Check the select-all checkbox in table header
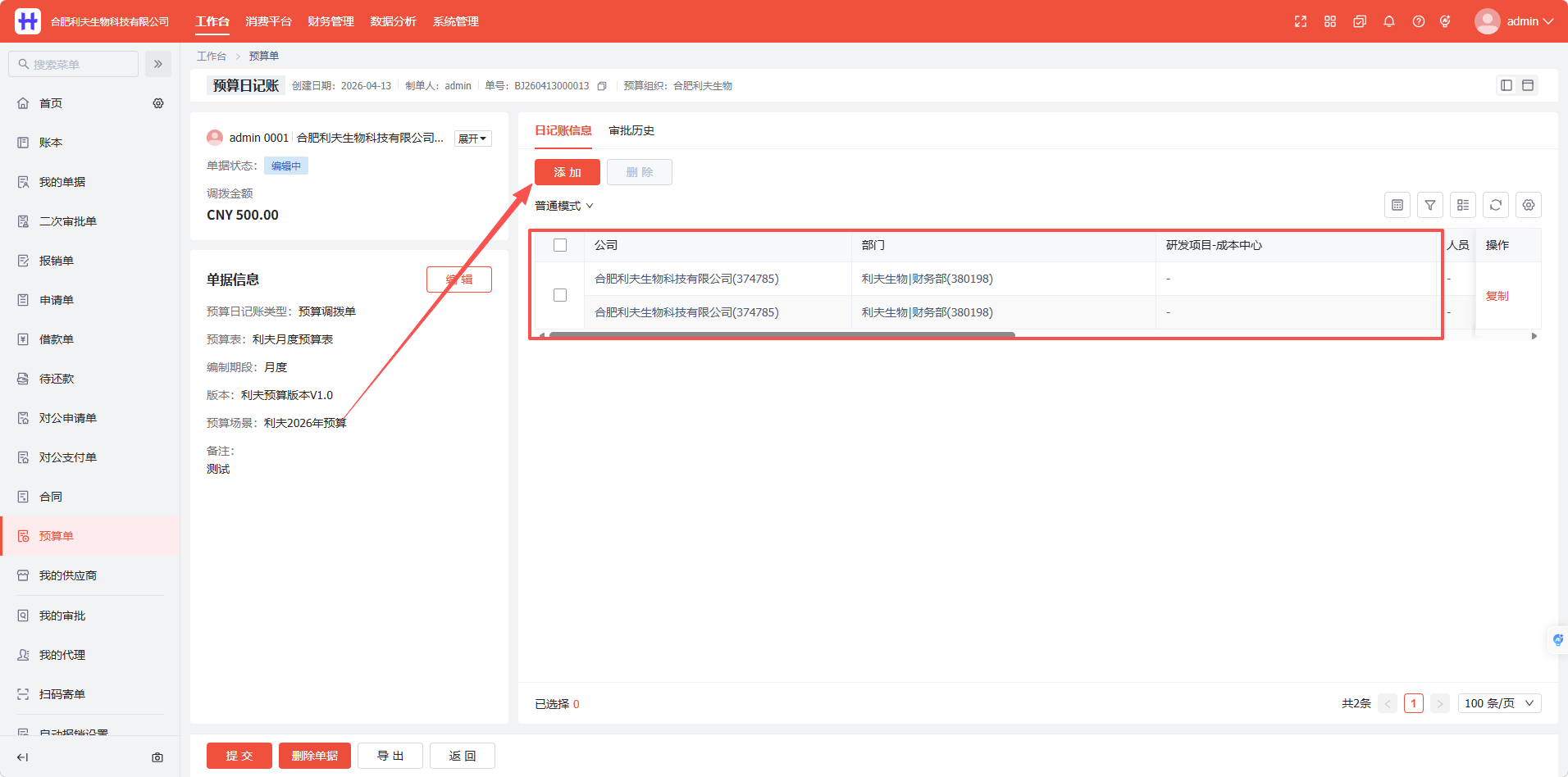Image resolution: width=1568 pixels, height=777 pixels. pyautogui.click(x=560, y=245)
